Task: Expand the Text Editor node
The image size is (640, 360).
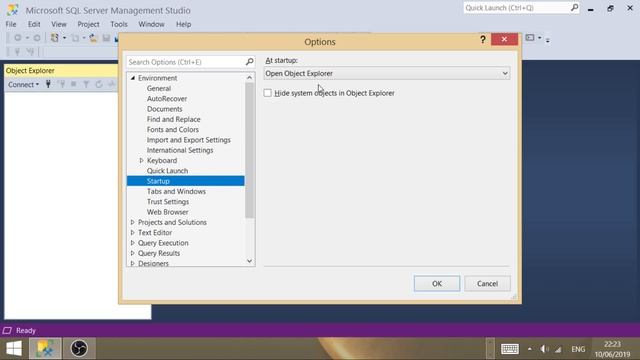Action: click(133, 232)
